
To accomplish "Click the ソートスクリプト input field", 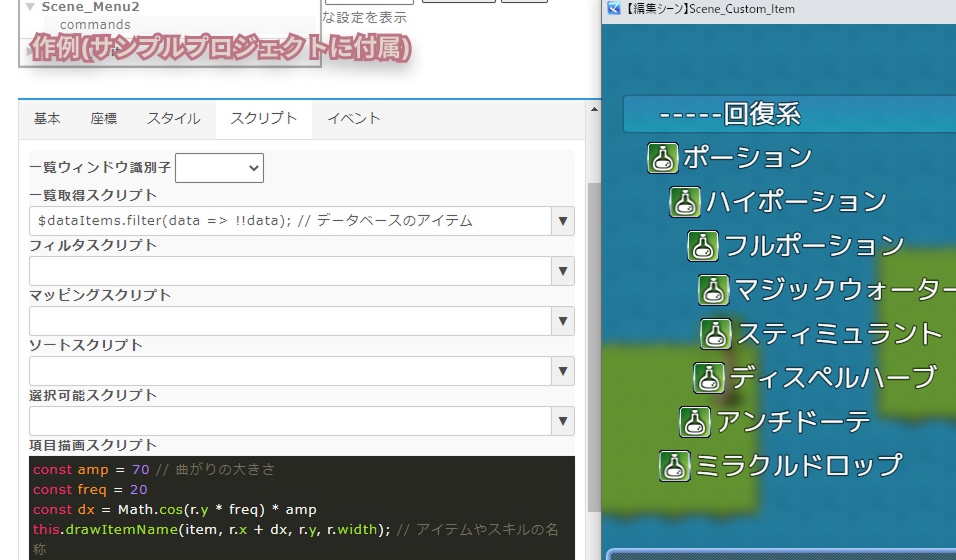I will pyautogui.click(x=290, y=371).
